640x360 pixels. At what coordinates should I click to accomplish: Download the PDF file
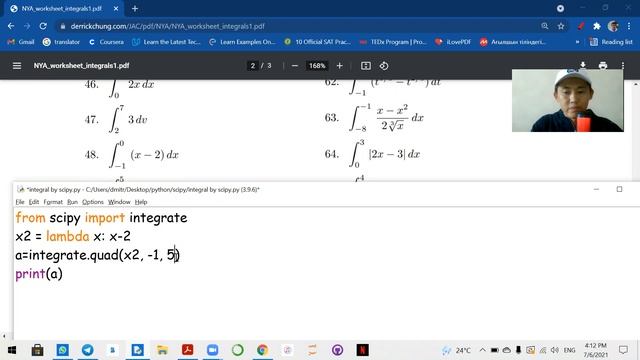(x=583, y=65)
